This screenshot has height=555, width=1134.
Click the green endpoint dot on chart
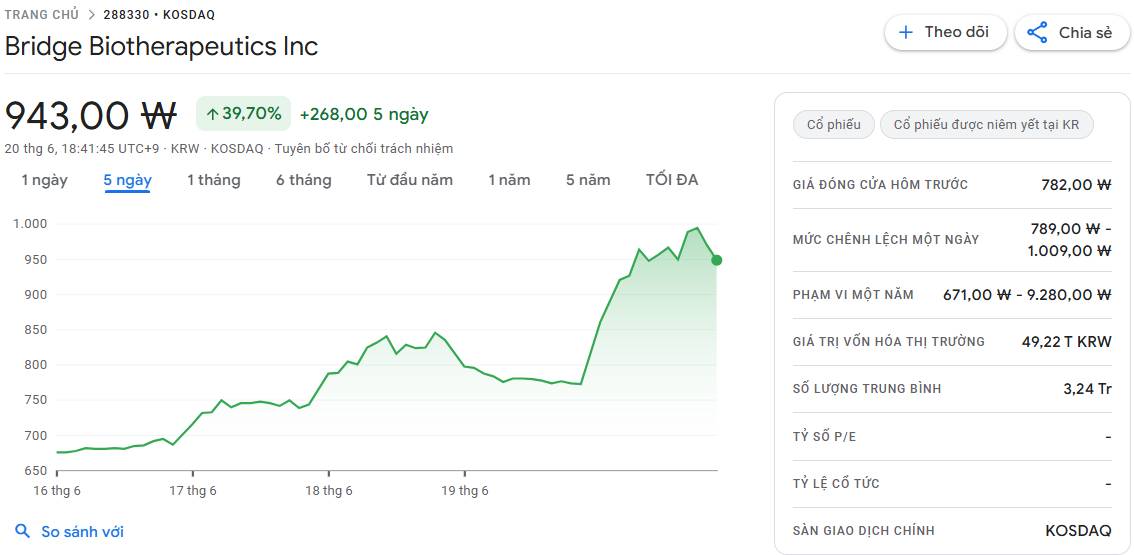point(716,260)
